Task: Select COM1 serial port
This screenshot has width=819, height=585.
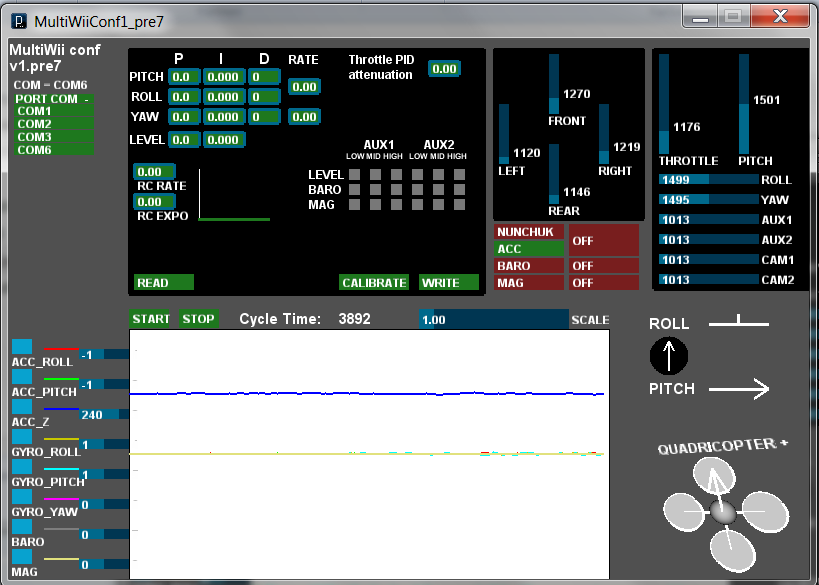Action: tap(54, 111)
